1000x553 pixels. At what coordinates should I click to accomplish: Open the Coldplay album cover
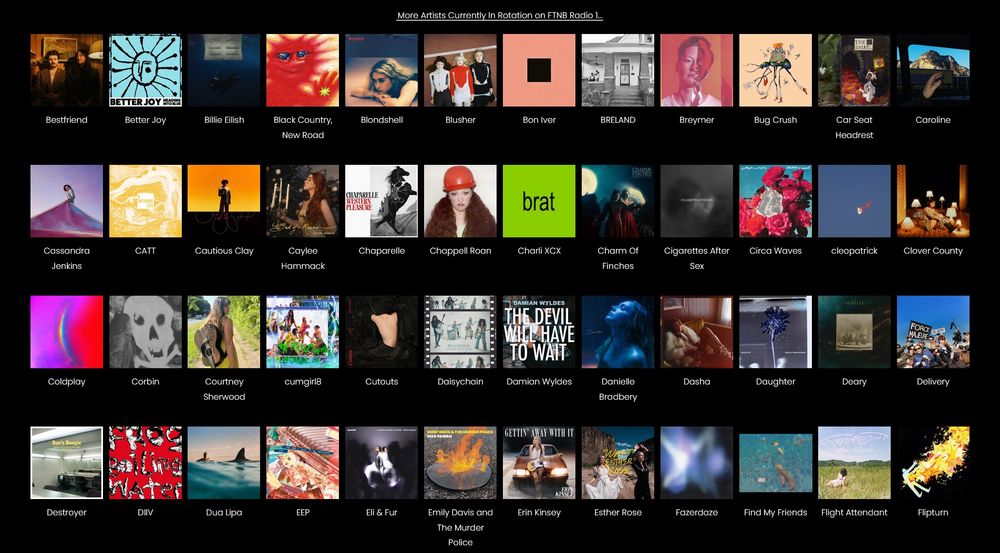(x=66, y=332)
